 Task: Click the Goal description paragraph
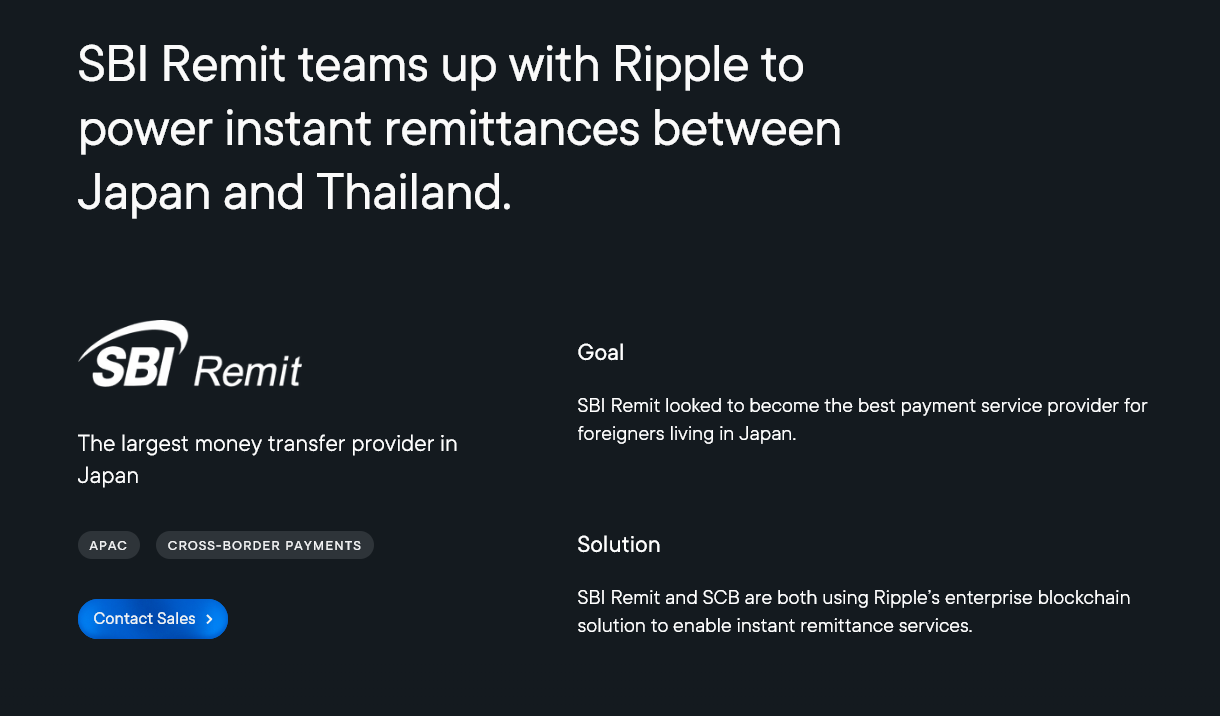coord(862,419)
